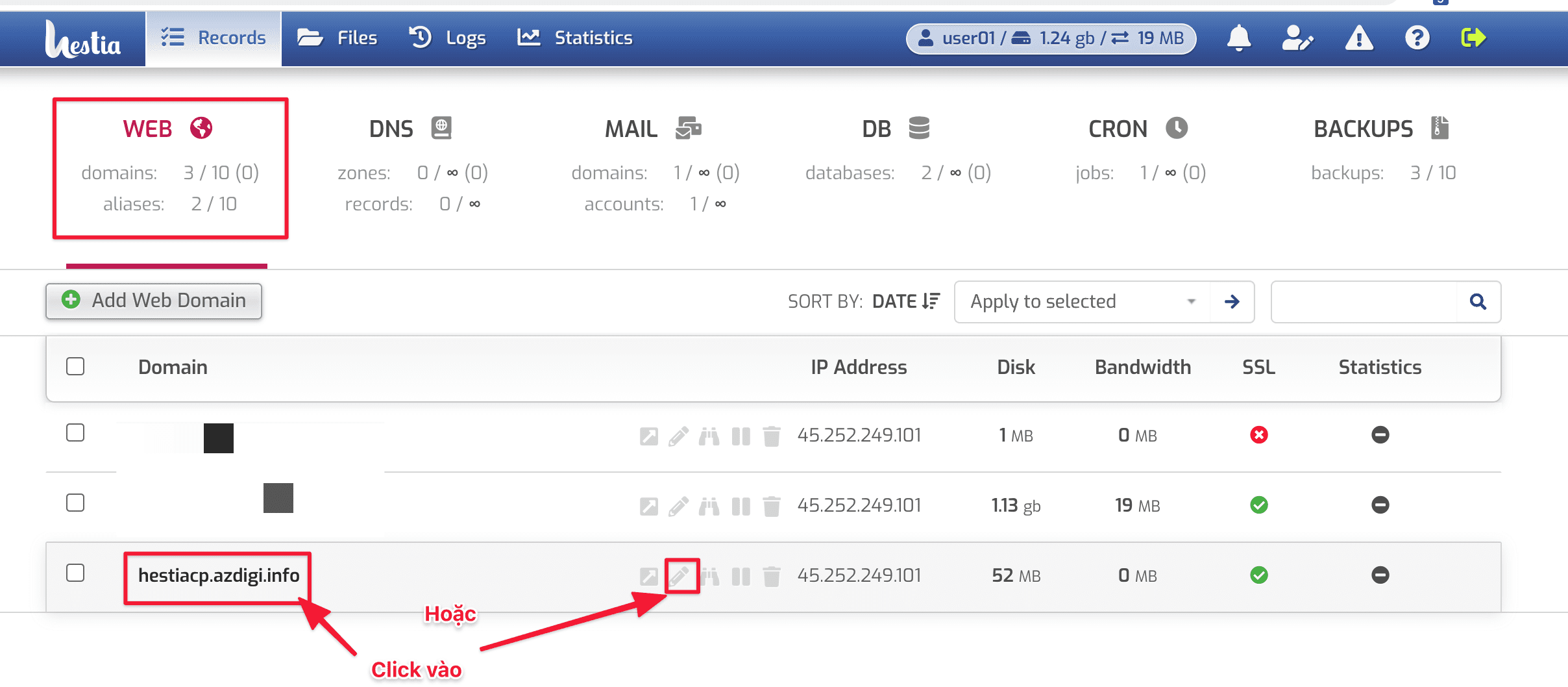Open the Statistics tab

574,37
